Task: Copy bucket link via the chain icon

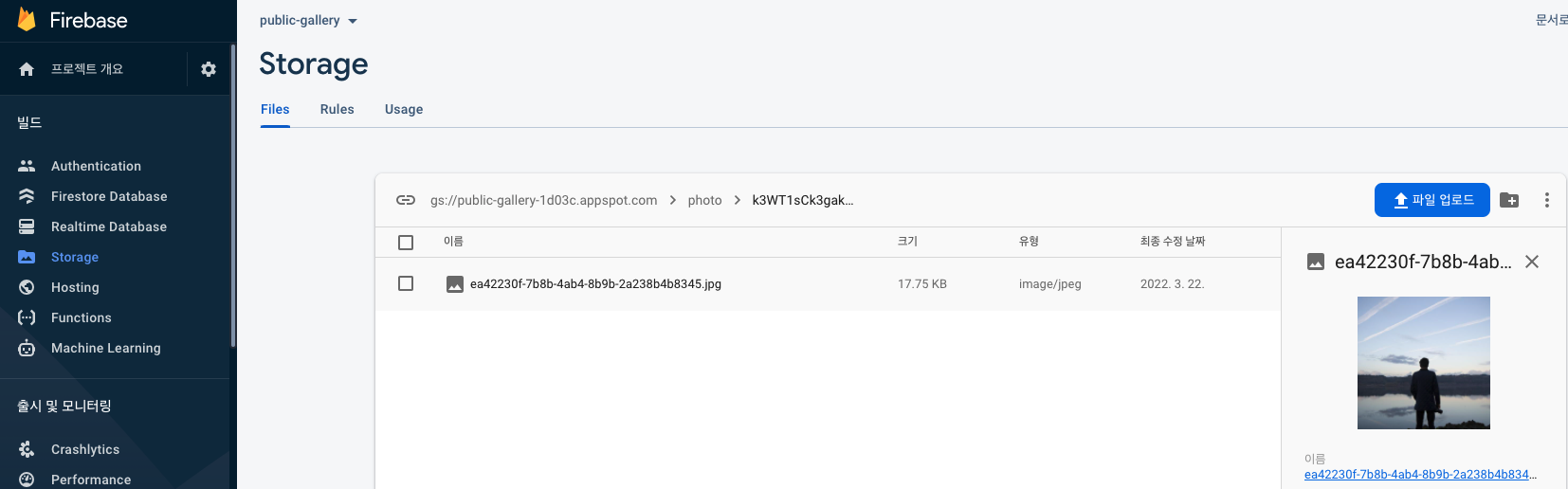Action: click(406, 200)
